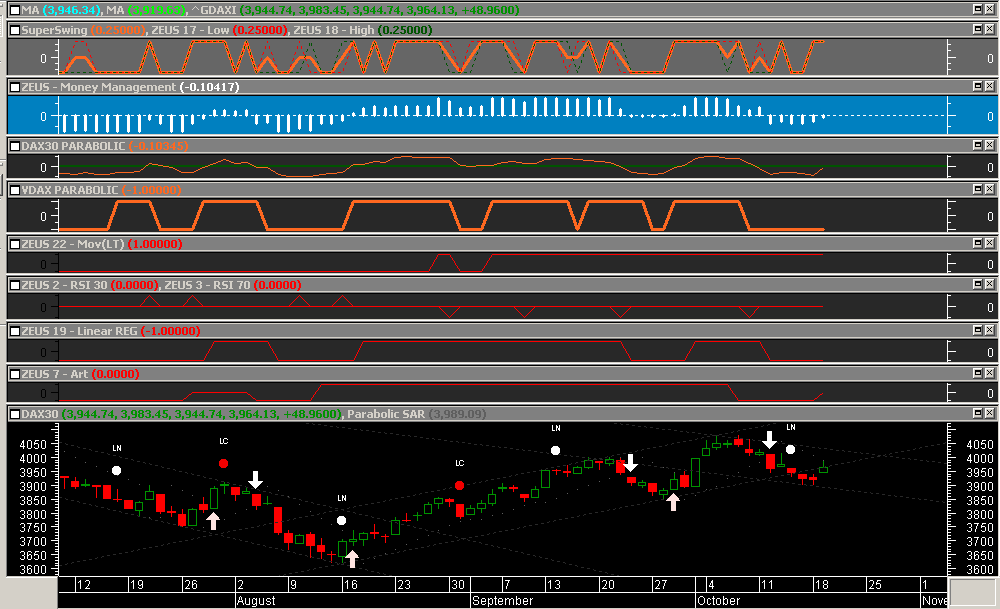Click the ZEUS 7 - Art pane icon

point(14,374)
